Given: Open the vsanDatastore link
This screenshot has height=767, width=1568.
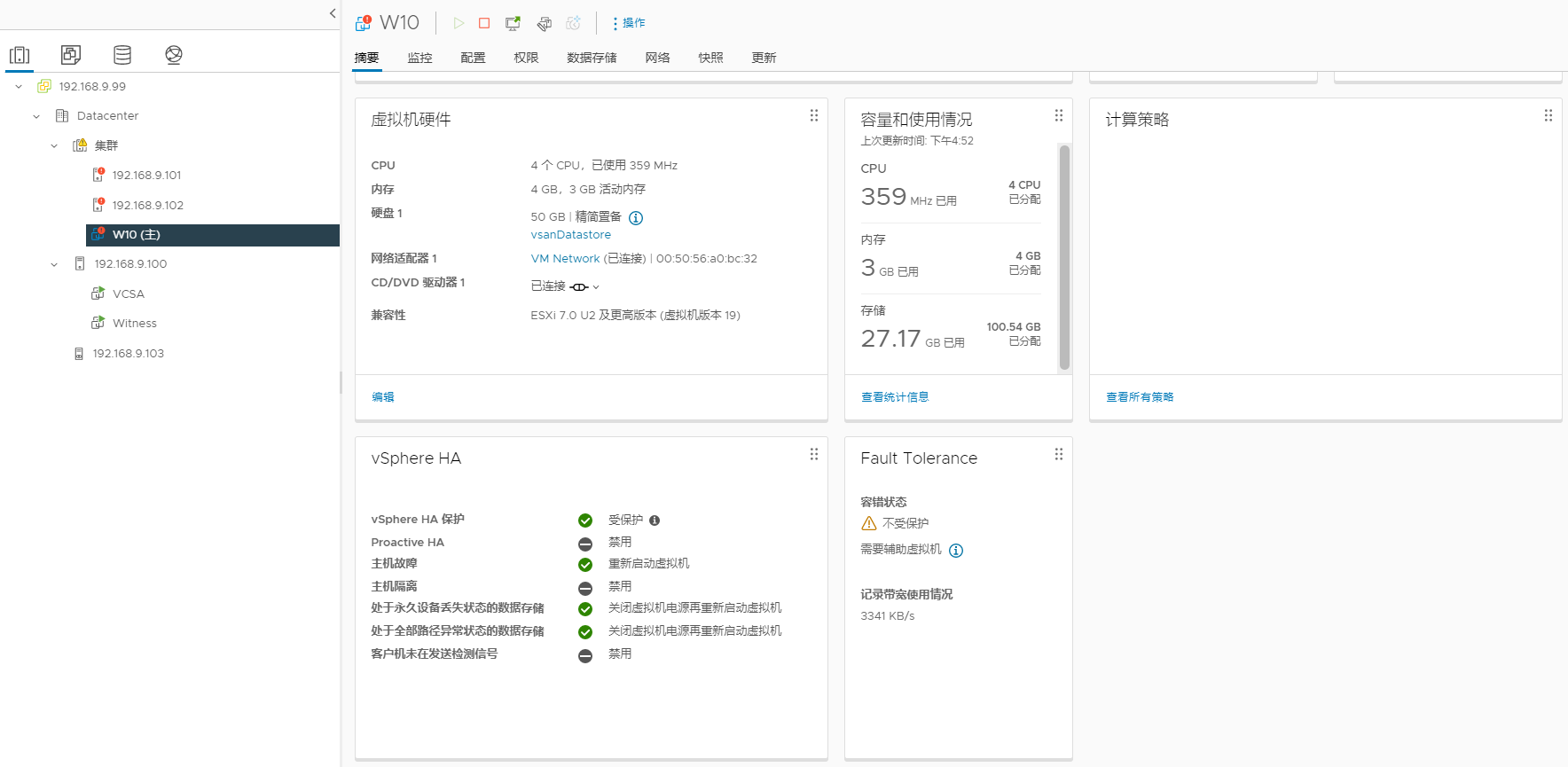Looking at the screenshot, I should (x=570, y=235).
